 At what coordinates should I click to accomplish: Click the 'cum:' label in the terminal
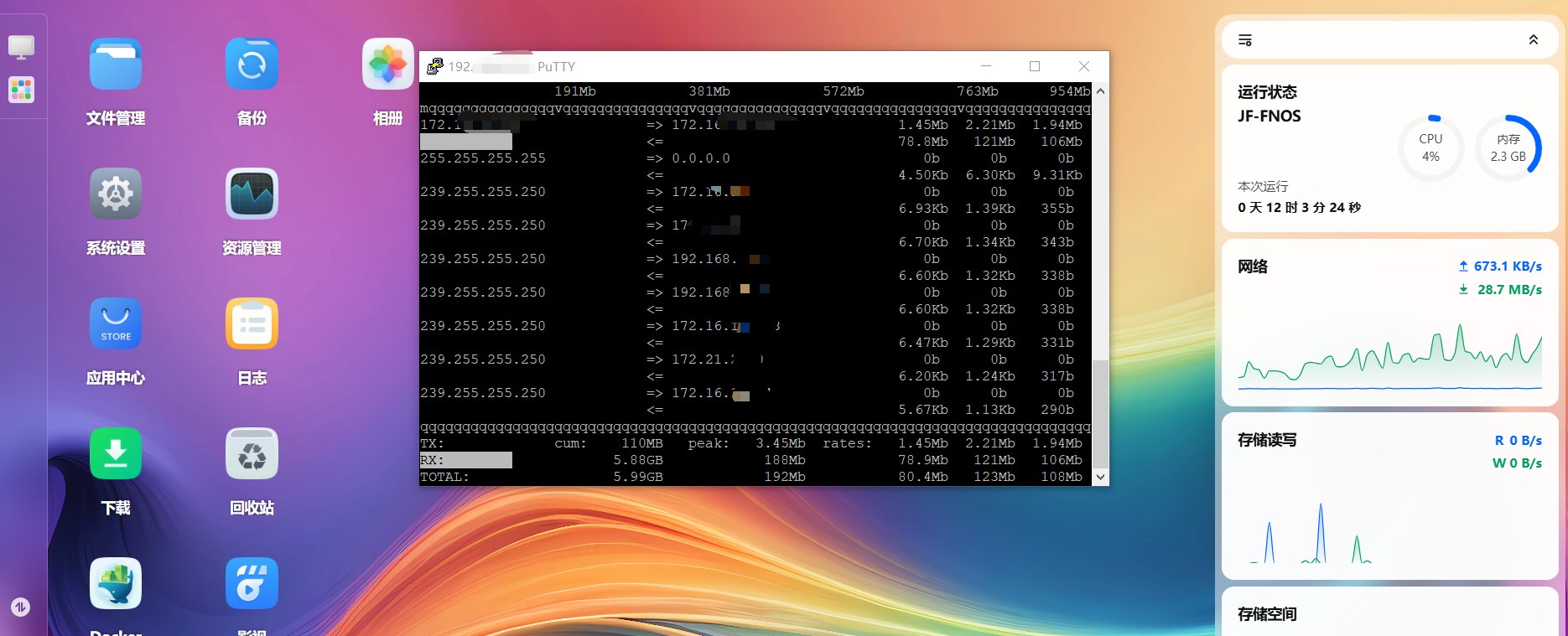571,443
